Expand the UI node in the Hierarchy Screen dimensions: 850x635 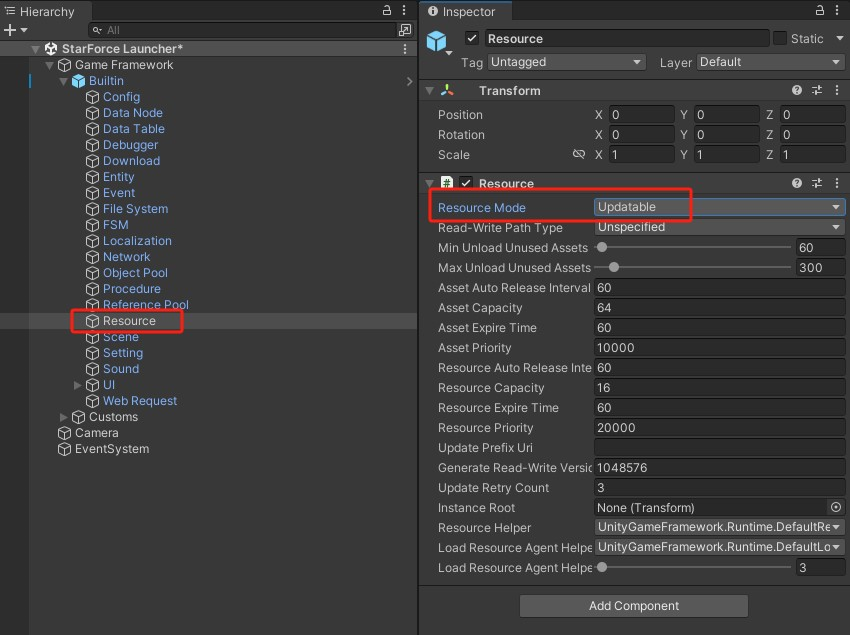click(77, 384)
